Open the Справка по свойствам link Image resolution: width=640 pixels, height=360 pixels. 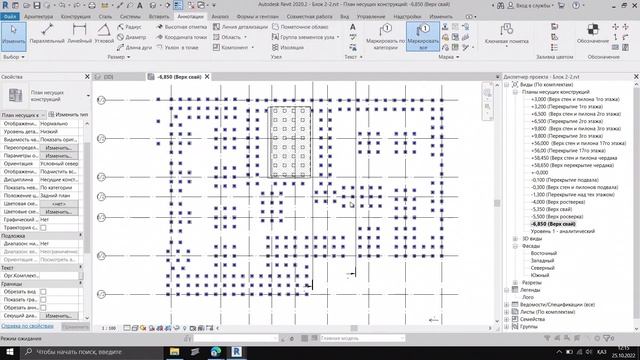point(27,326)
